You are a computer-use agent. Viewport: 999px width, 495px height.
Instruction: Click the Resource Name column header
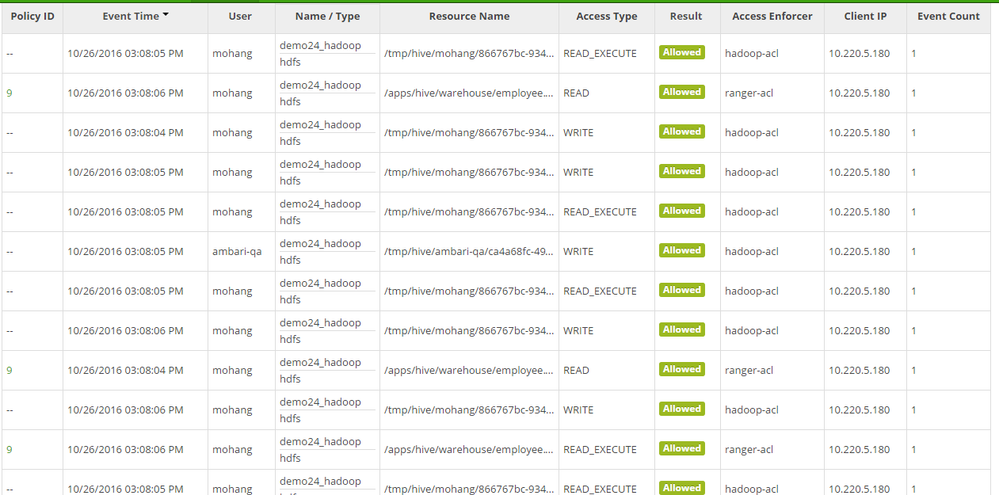pos(469,17)
